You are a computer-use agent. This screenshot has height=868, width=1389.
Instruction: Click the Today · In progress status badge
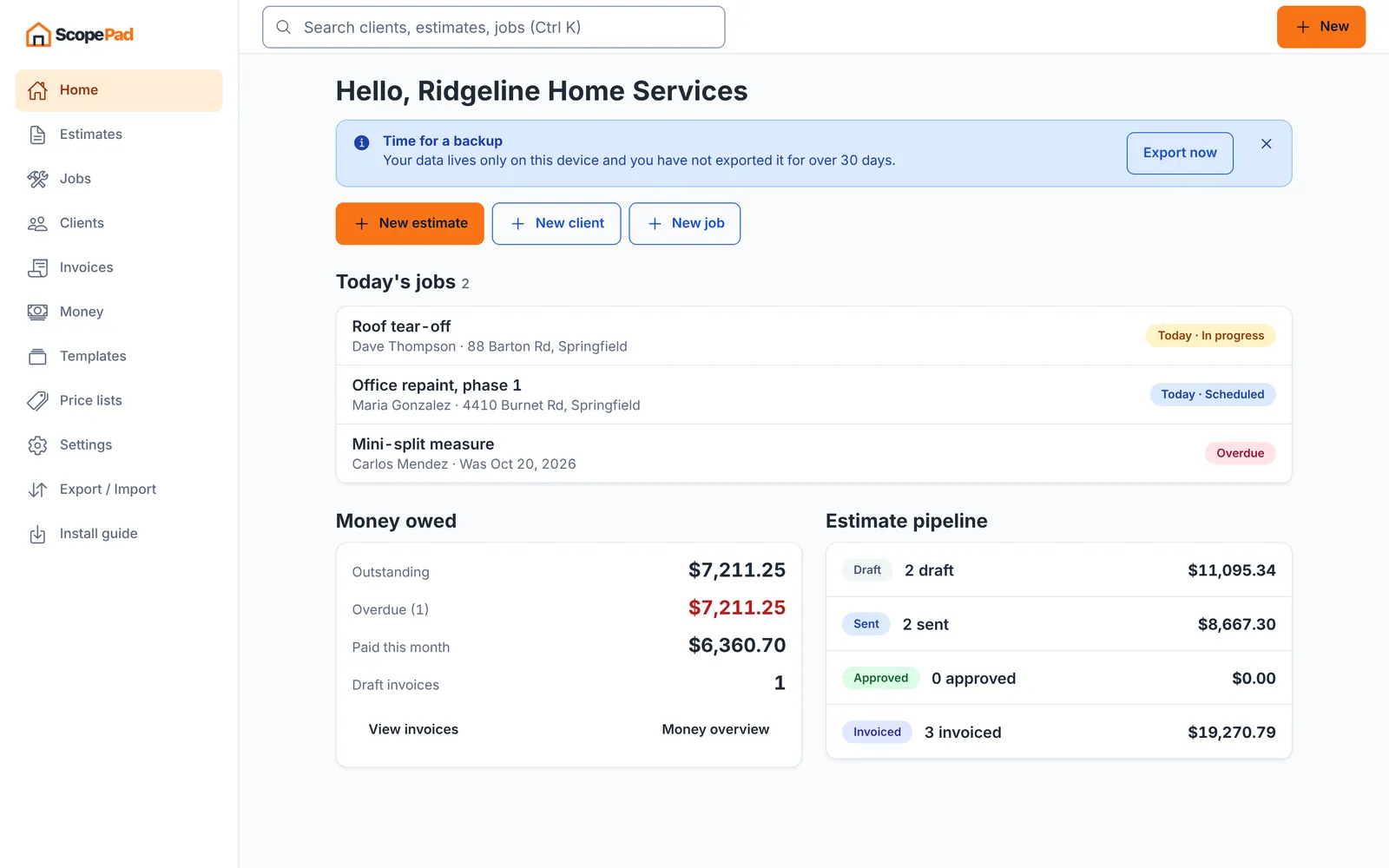1211,336
